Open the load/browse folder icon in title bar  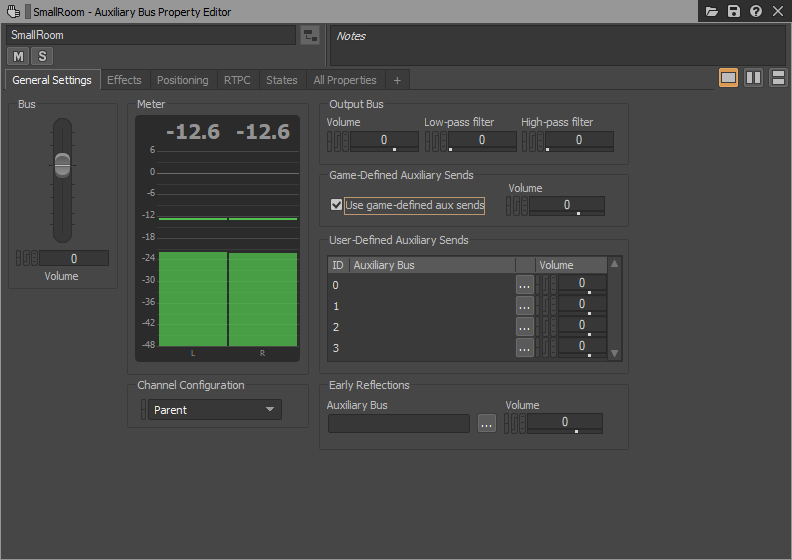(x=711, y=11)
